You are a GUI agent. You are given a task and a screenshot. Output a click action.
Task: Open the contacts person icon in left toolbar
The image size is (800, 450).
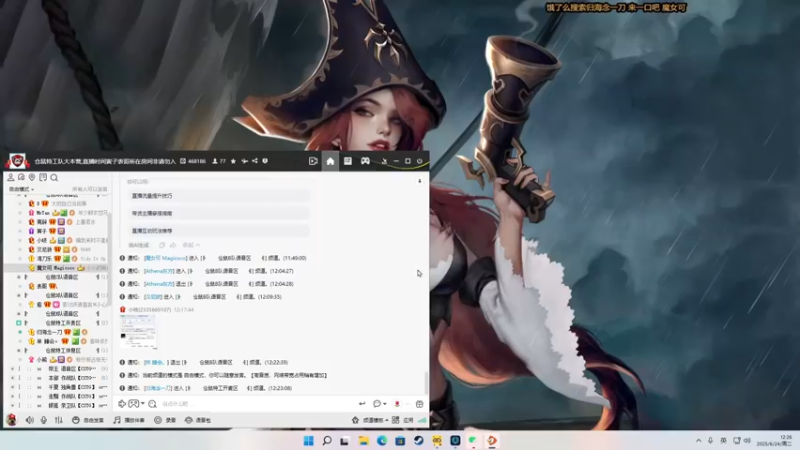coord(11,177)
